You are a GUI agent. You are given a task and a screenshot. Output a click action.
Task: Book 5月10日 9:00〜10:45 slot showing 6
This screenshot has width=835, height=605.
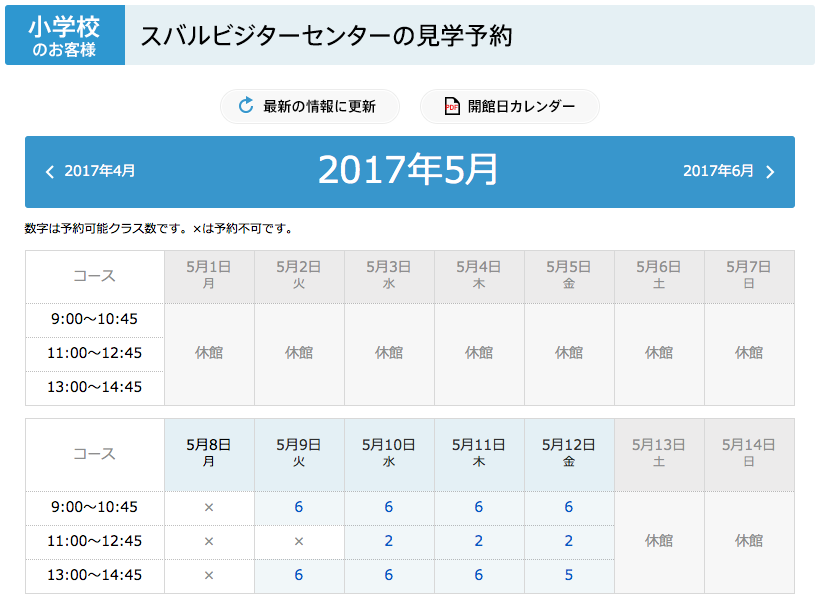coord(389,507)
